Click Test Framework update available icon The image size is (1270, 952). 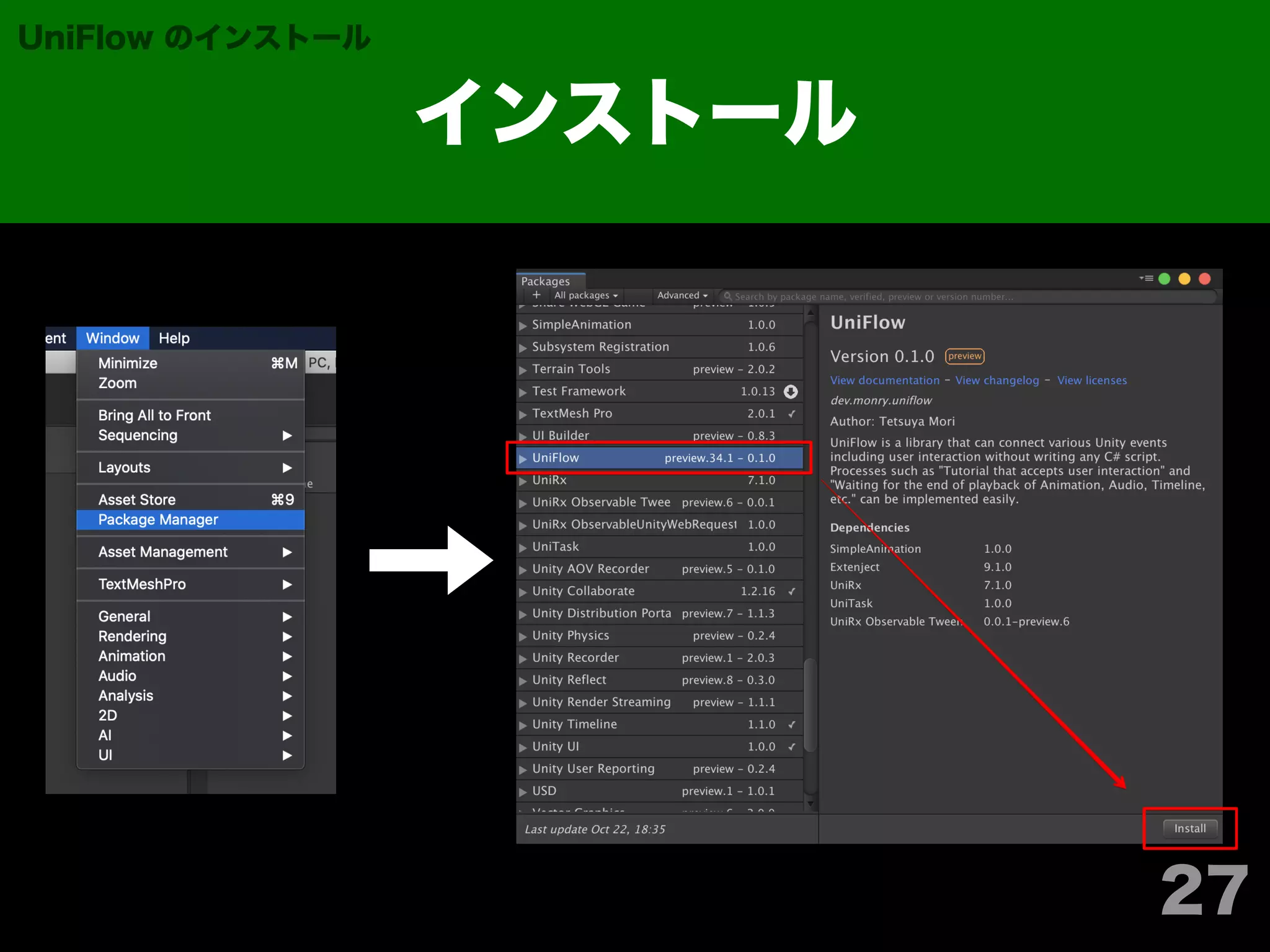[791, 392]
